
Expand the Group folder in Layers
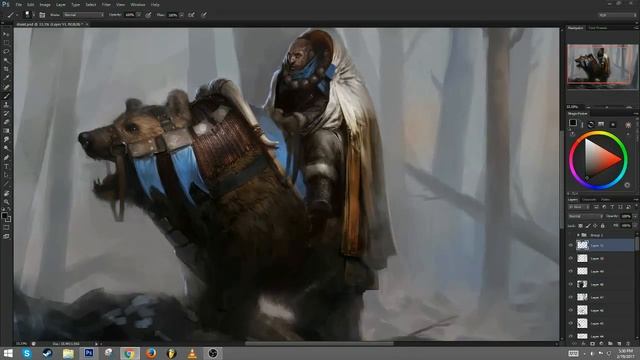click(x=578, y=235)
